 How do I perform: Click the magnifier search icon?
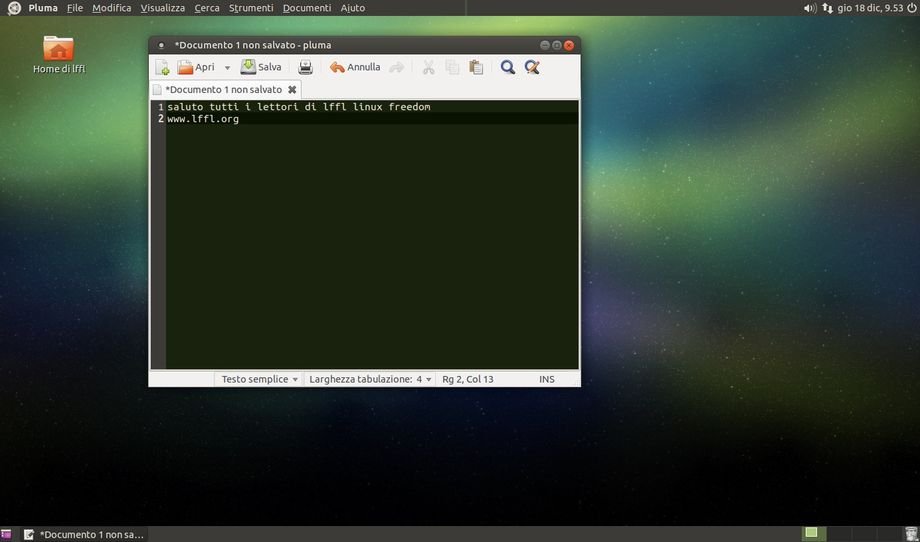508,68
